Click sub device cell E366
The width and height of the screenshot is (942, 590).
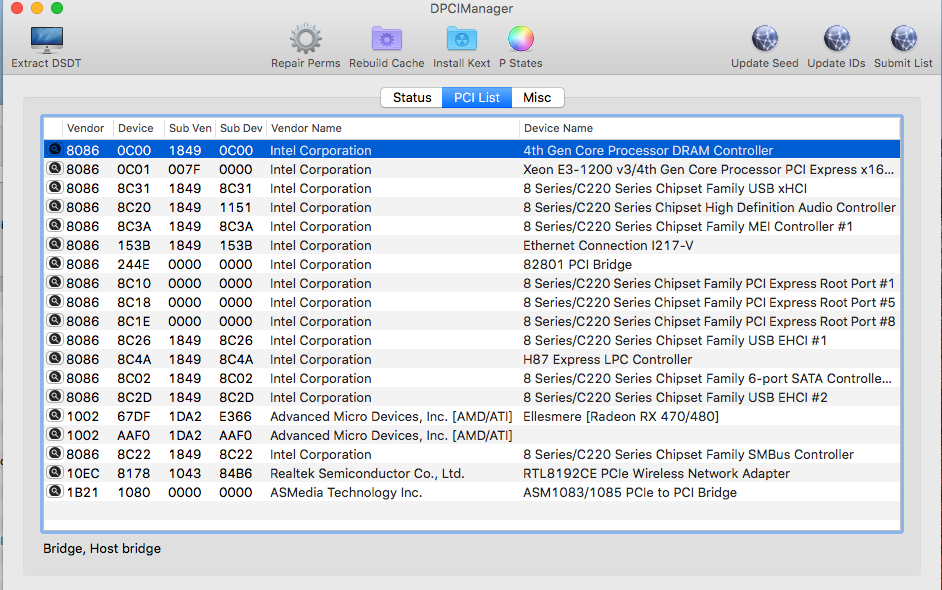(235, 416)
